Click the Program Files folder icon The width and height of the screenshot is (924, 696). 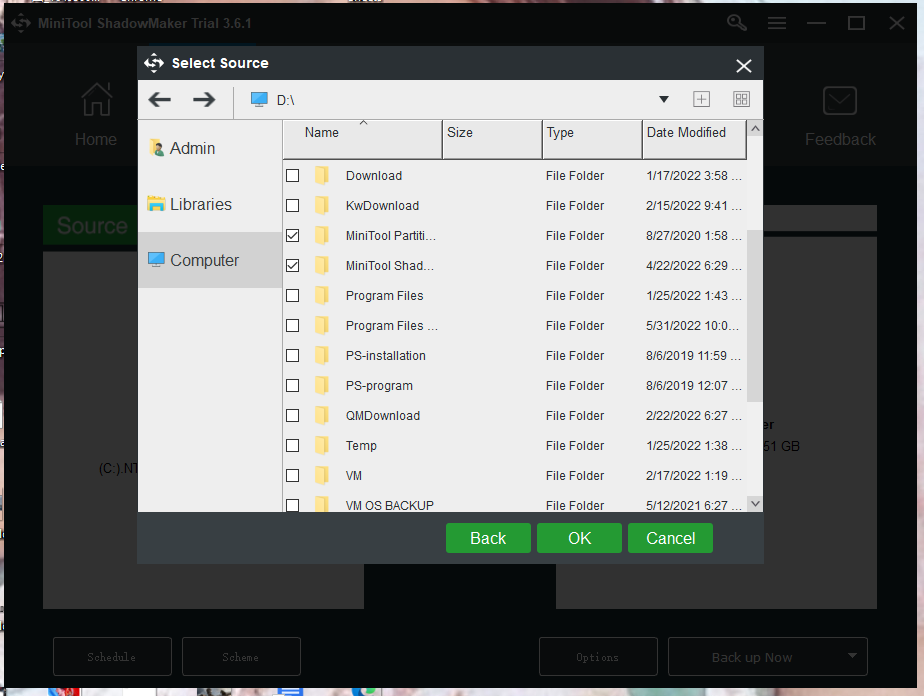(321, 296)
